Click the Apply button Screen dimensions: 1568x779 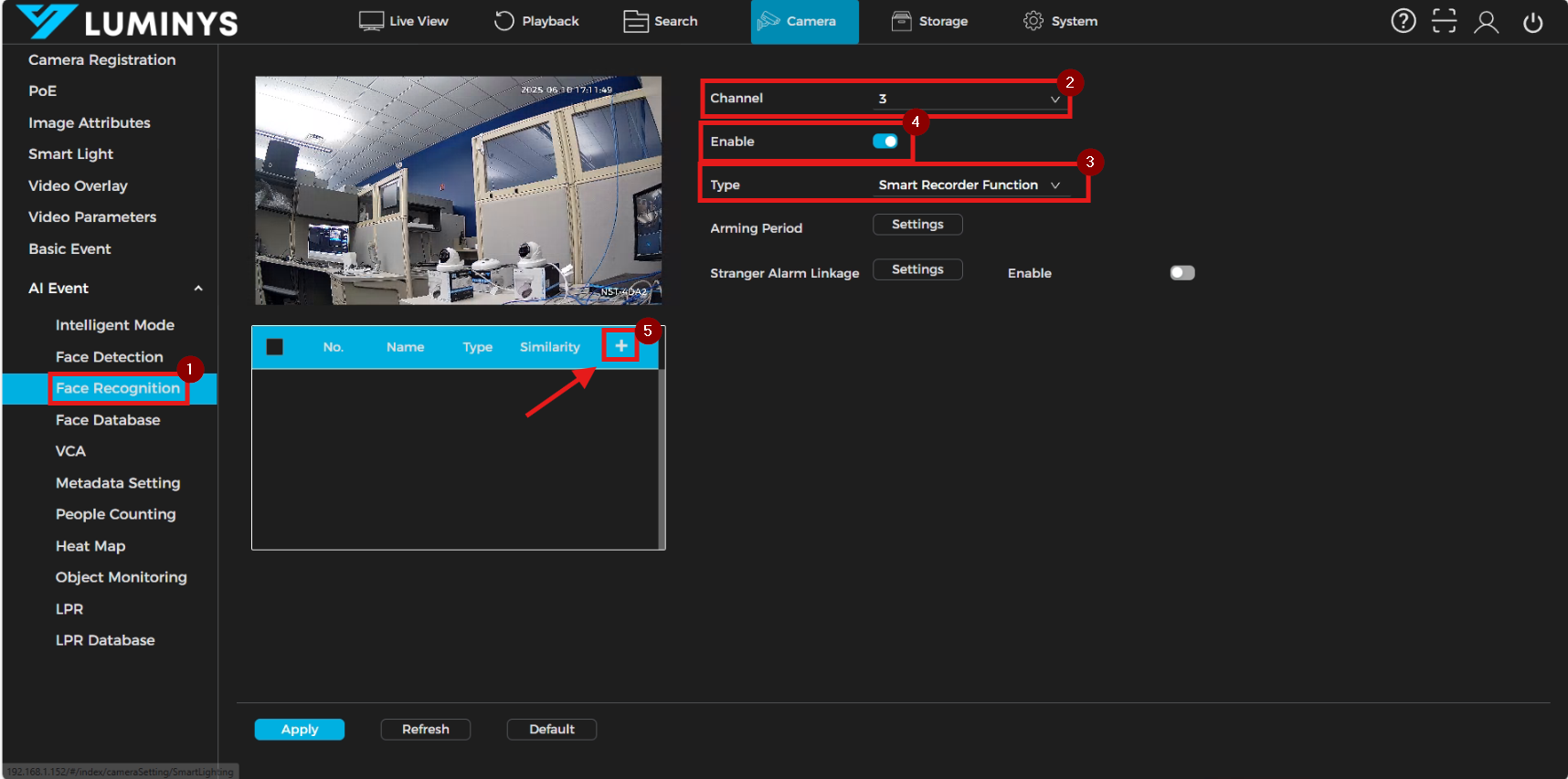[x=299, y=729]
